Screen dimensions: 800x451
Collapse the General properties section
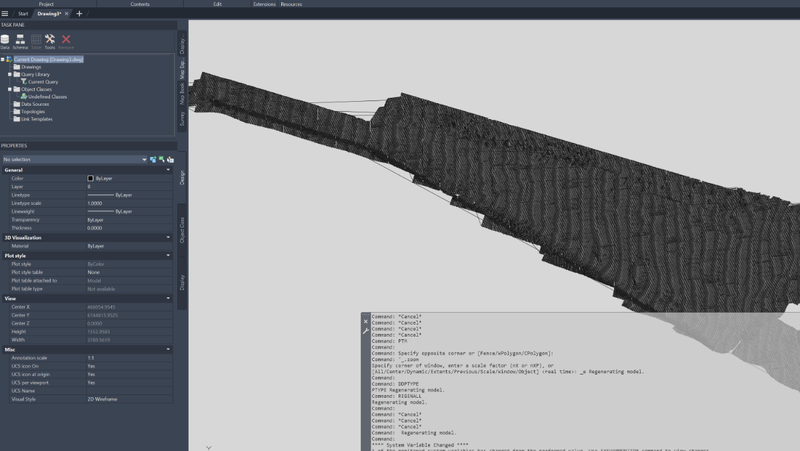tap(168, 170)
